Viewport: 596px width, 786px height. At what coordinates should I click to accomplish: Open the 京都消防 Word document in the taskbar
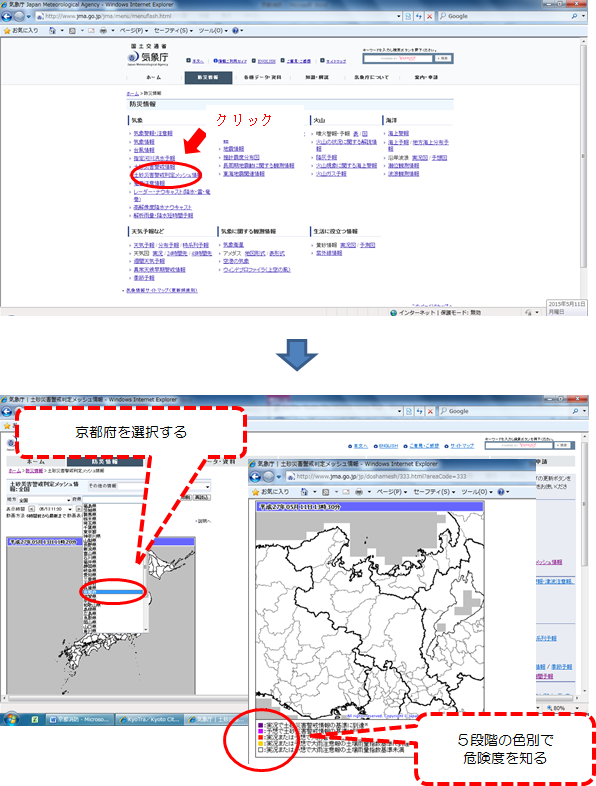80,719
